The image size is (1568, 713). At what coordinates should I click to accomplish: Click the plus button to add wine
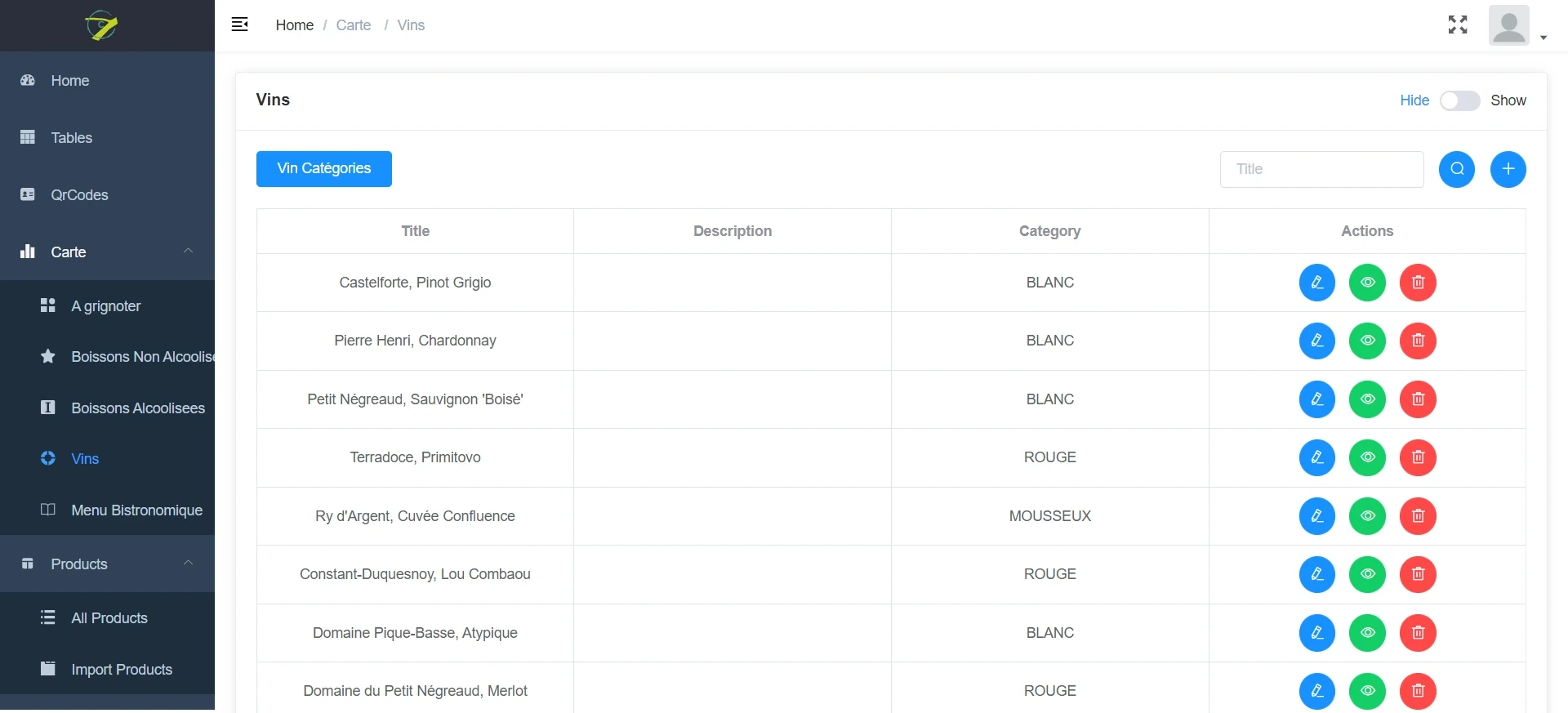pos(1508,169)
